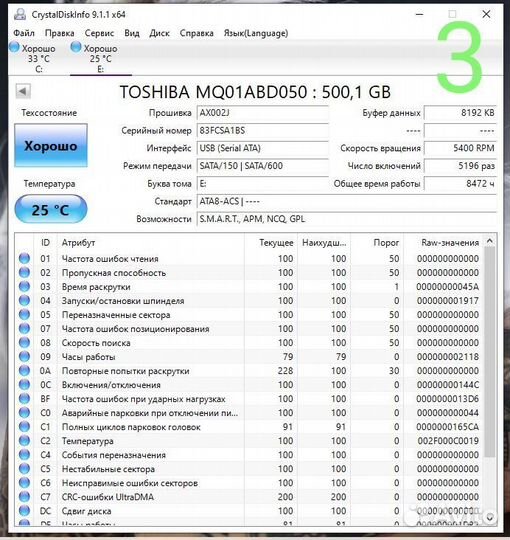Click status icon for C6 Неисправимые ошибки секторов
Screen dimensions: 510x540
click(x=24, y=483)
